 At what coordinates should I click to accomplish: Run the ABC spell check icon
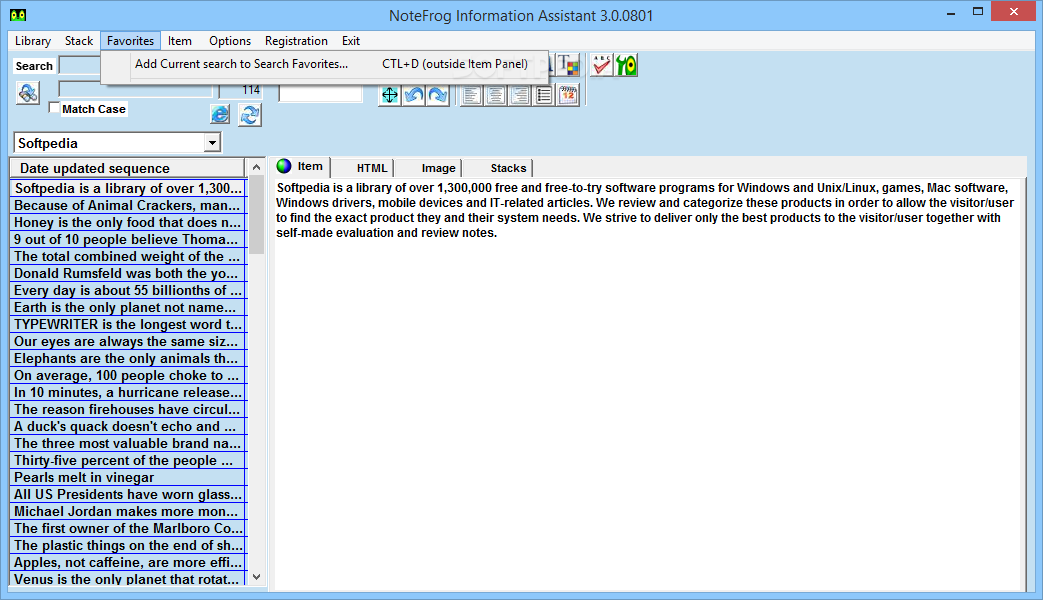tap(602, 65)
